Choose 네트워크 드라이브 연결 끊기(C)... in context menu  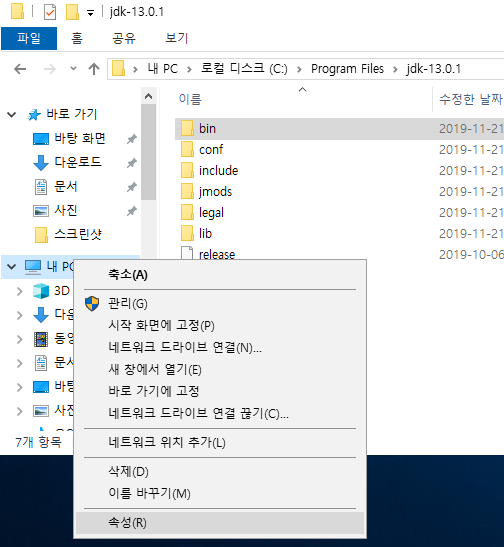[x=220, y=413]
